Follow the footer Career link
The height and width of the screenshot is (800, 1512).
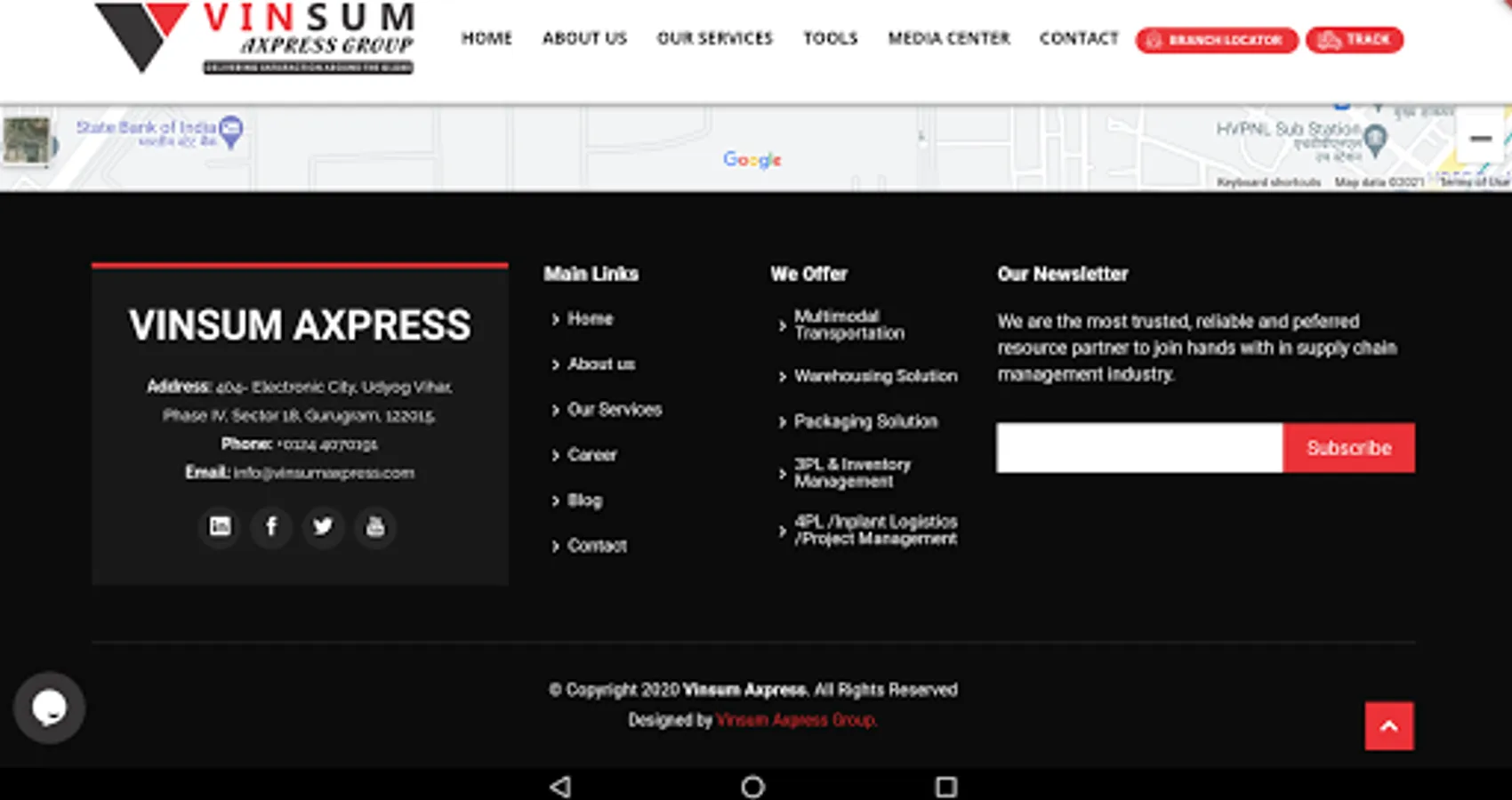coord(591,454)
